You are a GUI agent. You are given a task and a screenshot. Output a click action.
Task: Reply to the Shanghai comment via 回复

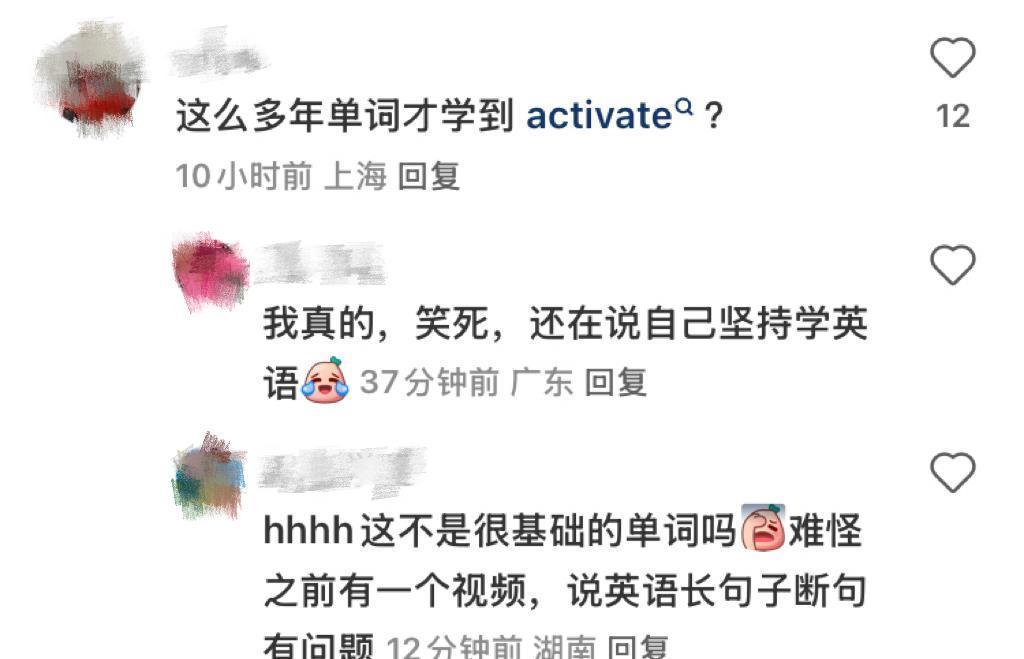(429, 176)
